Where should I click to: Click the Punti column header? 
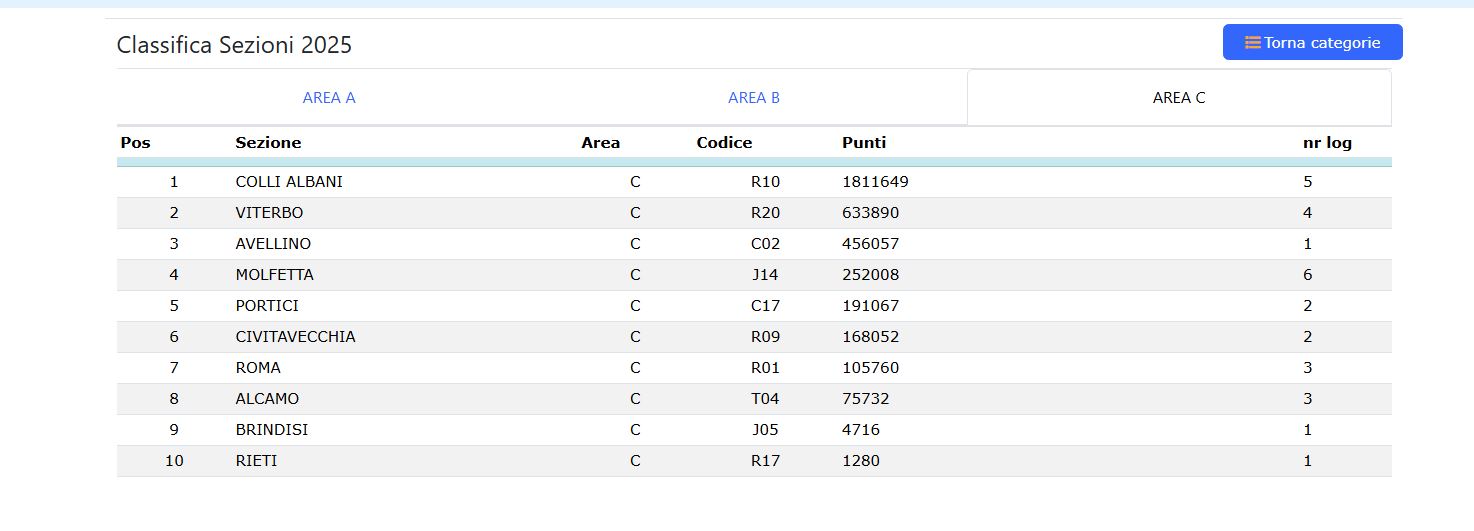click(864, 143)
